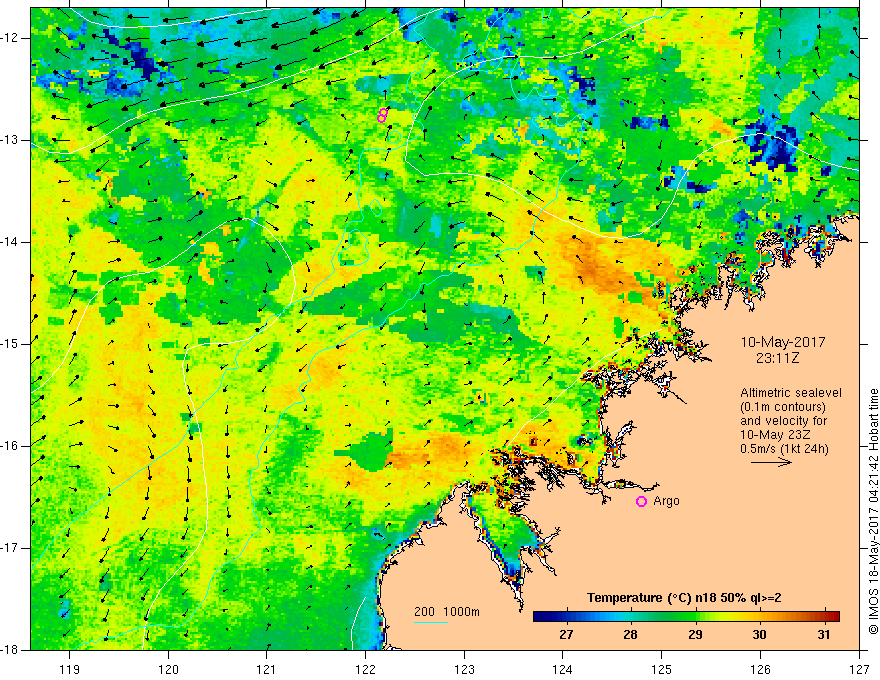The image size is (880, 680).
Task: Click the latitude axis label "-14"
Action: click(x=10, y=242)
